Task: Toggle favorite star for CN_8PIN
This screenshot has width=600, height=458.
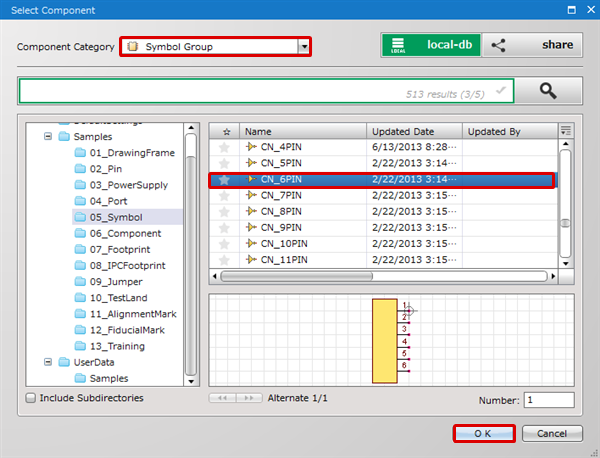Action: click(225, 212)
